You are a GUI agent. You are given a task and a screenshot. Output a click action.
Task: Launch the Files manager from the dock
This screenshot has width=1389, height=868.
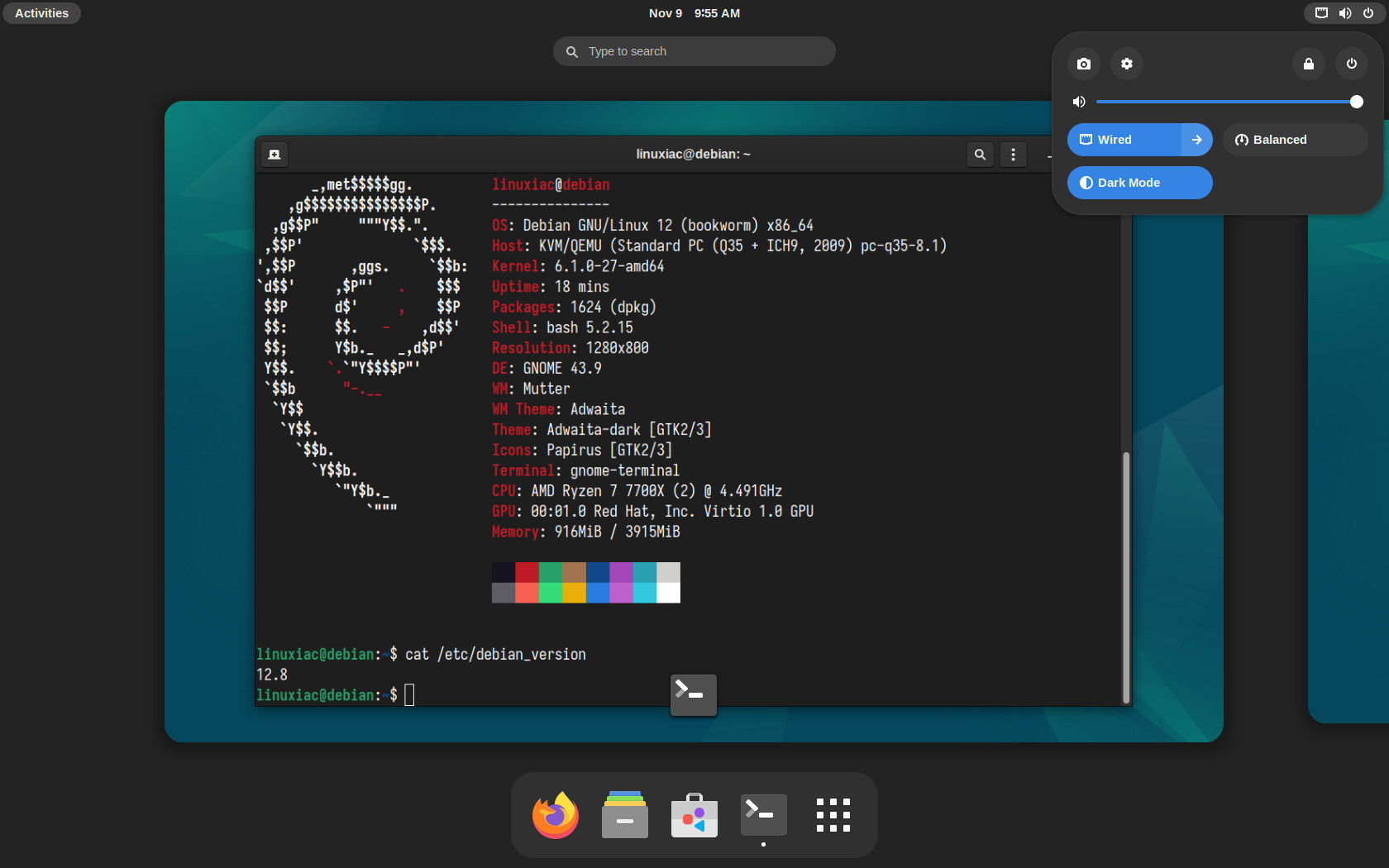(625, 815)
